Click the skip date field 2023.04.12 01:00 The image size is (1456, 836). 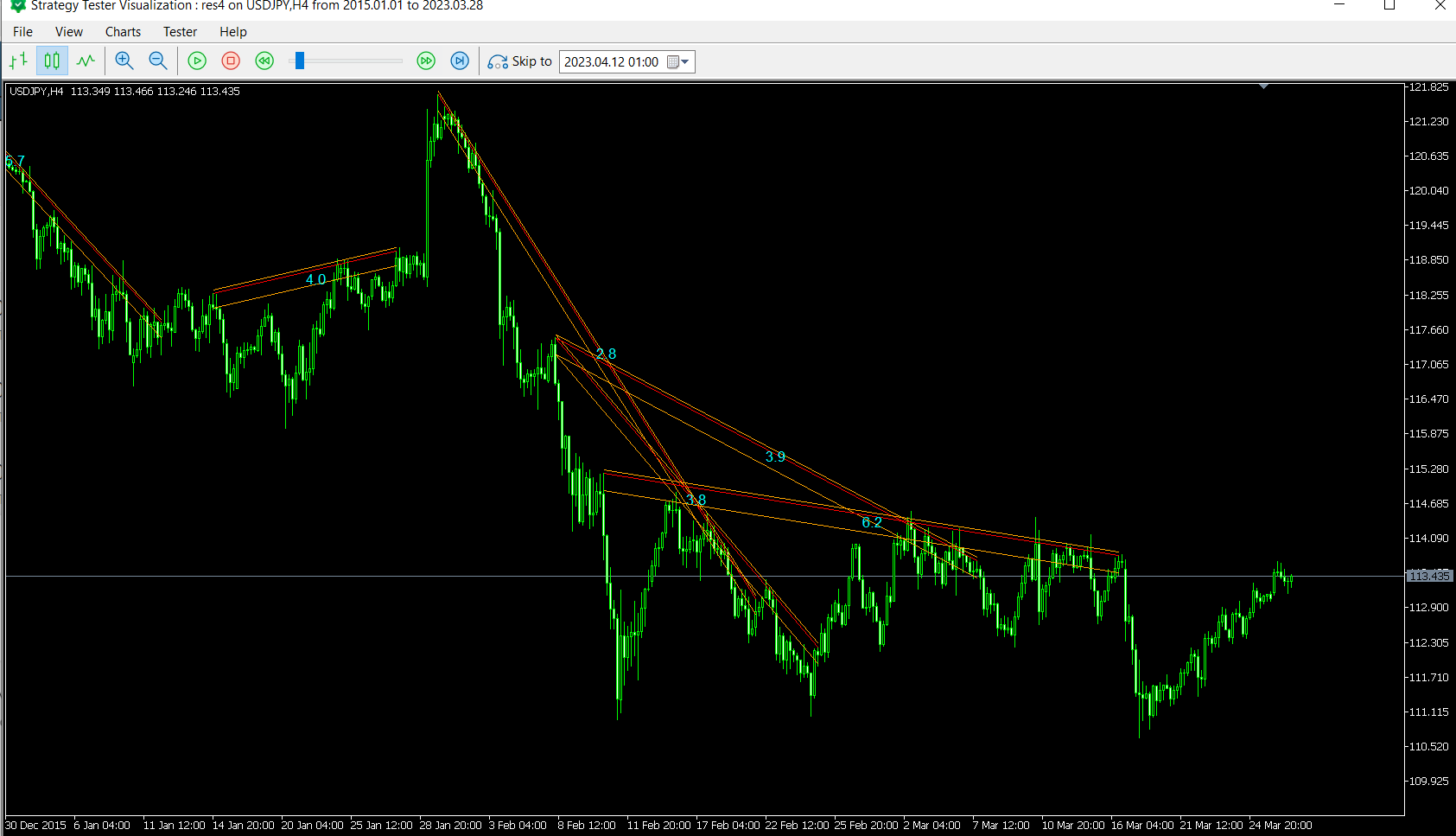click(612, 62)
